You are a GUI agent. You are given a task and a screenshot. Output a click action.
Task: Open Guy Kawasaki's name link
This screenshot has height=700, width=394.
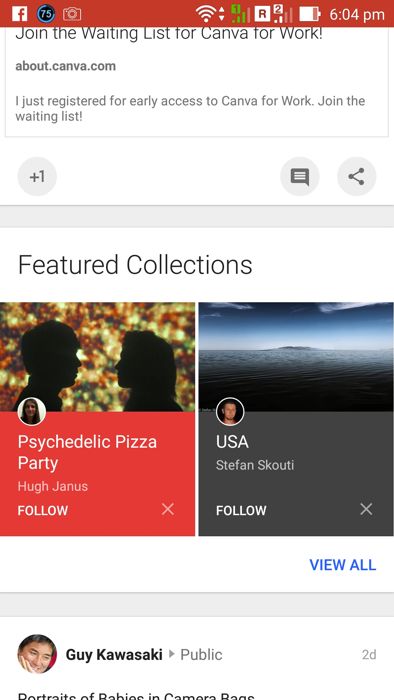114,654
